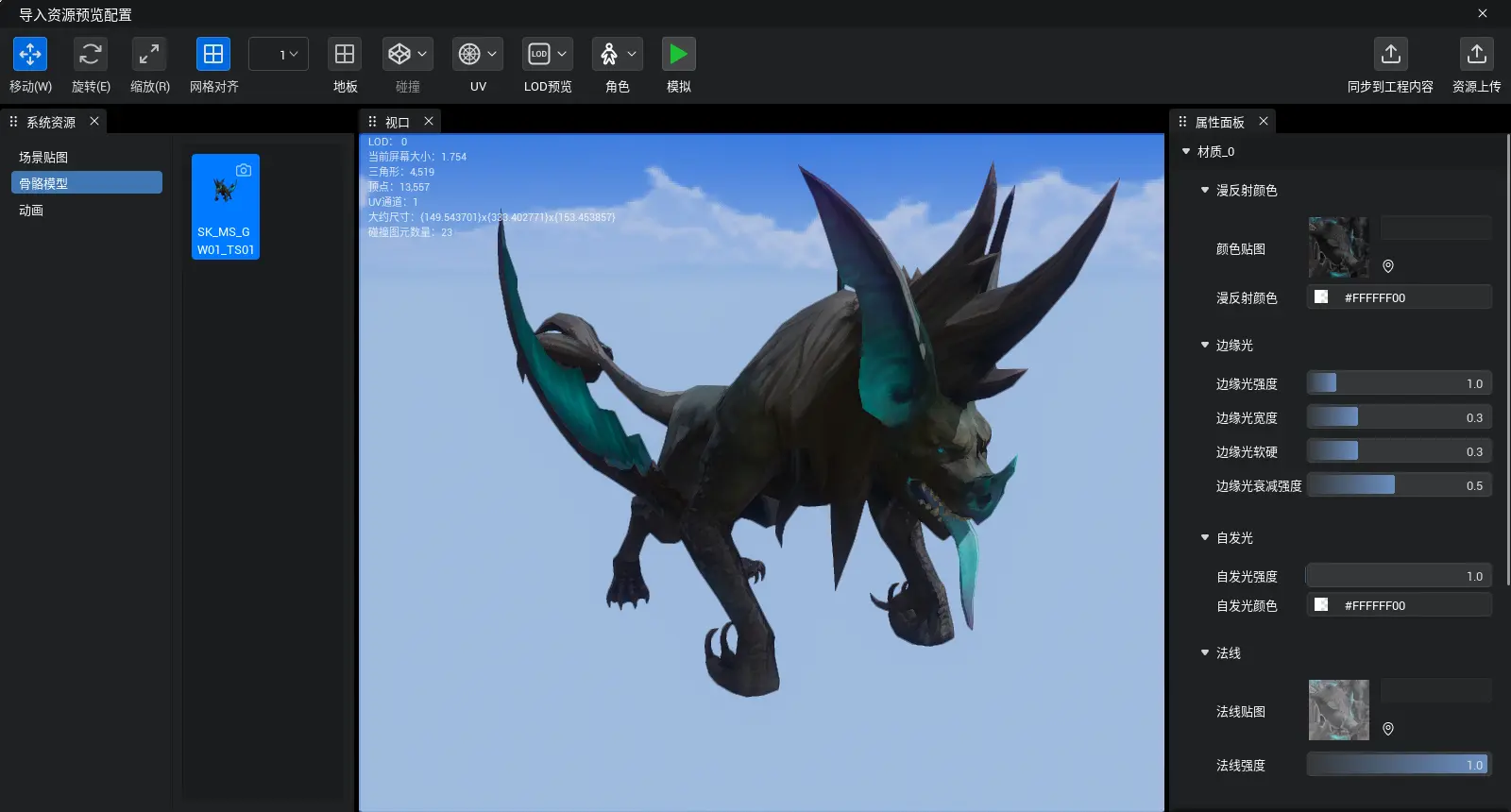Open the UV dropdown arrow
1511x812 pixels.
pos(492,54)
